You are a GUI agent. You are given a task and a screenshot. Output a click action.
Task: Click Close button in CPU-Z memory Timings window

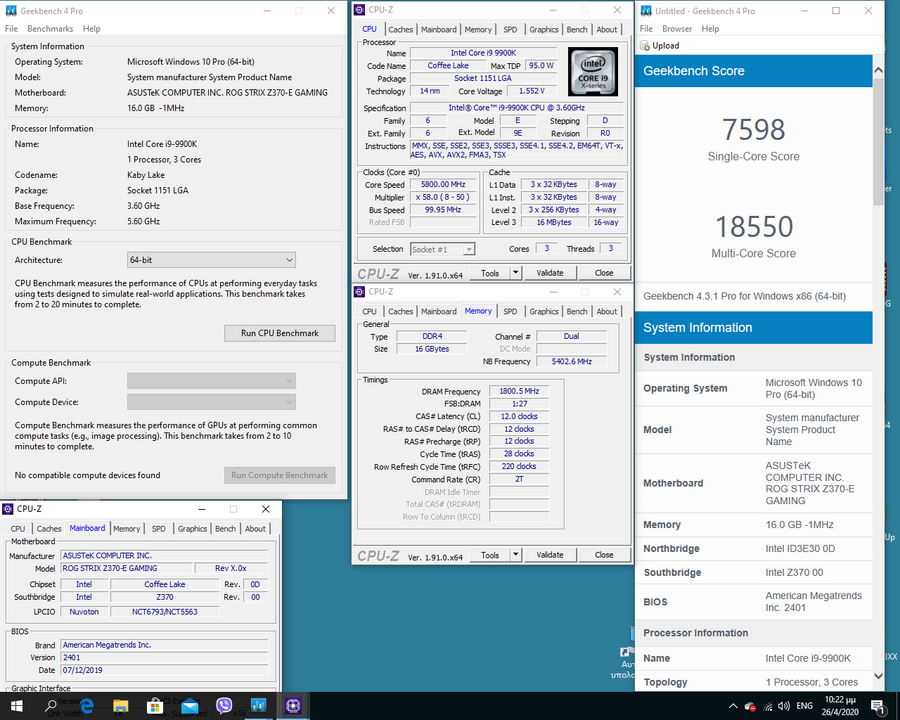click(x=604, y=555)
